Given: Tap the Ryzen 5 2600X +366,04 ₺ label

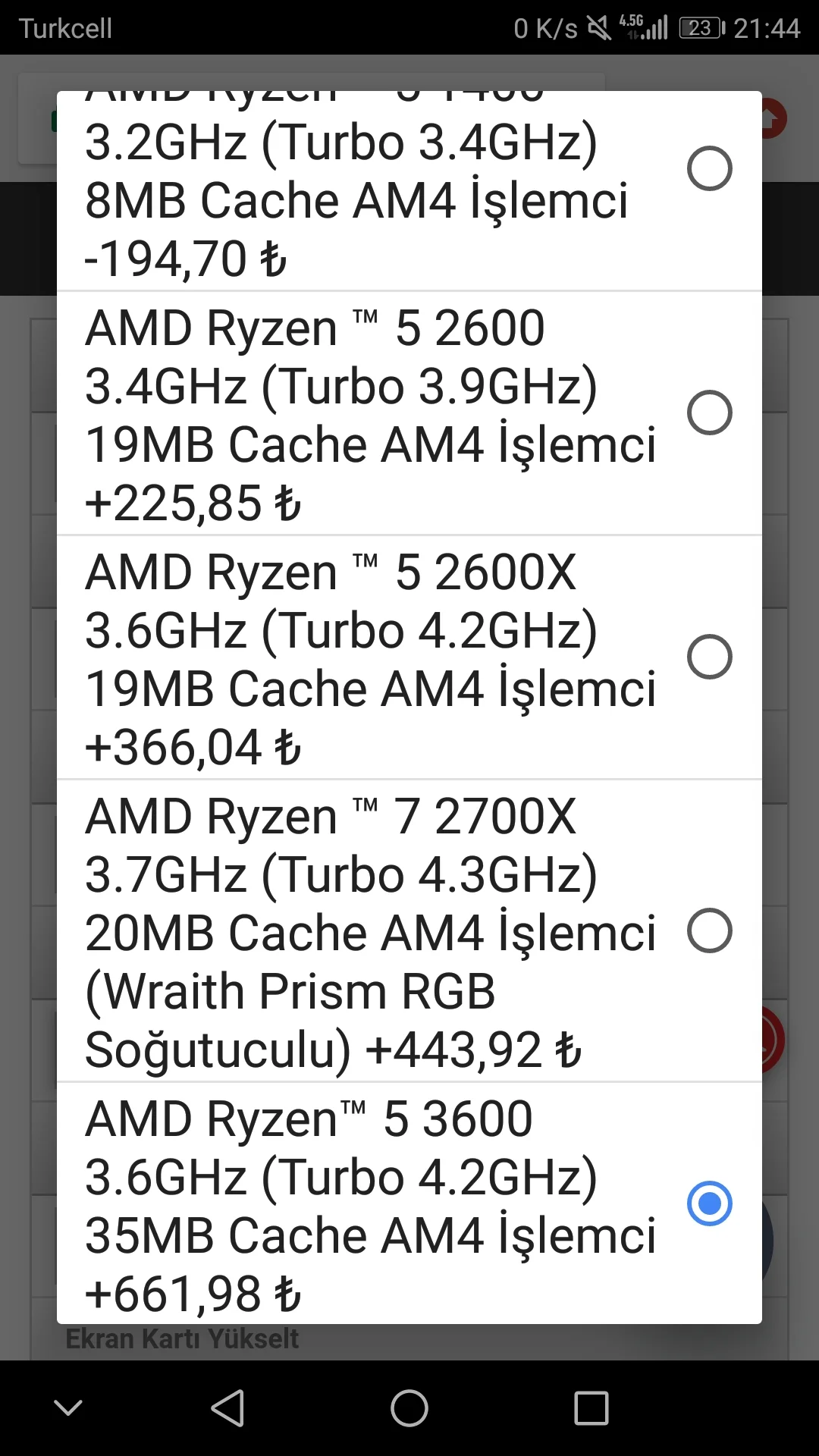Looking at the screenshot, I should click(x=370, y=658).
